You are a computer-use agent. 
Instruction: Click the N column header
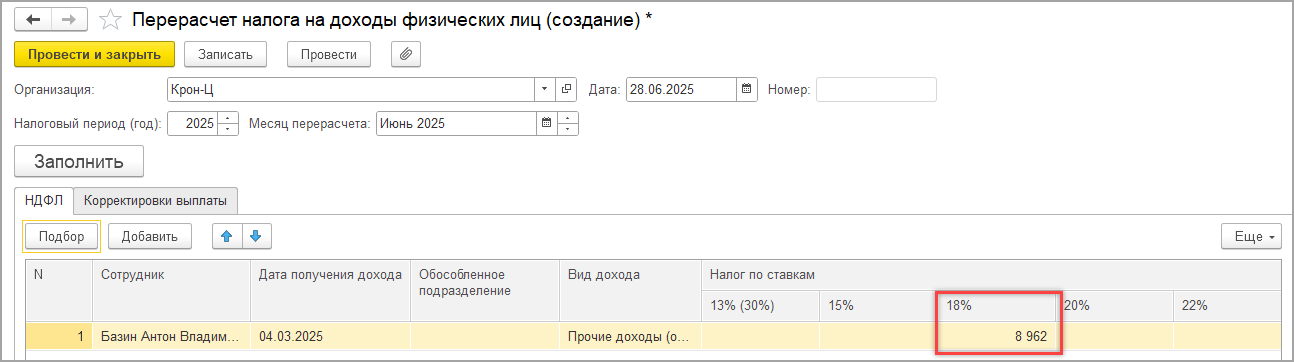coord(59,290)
